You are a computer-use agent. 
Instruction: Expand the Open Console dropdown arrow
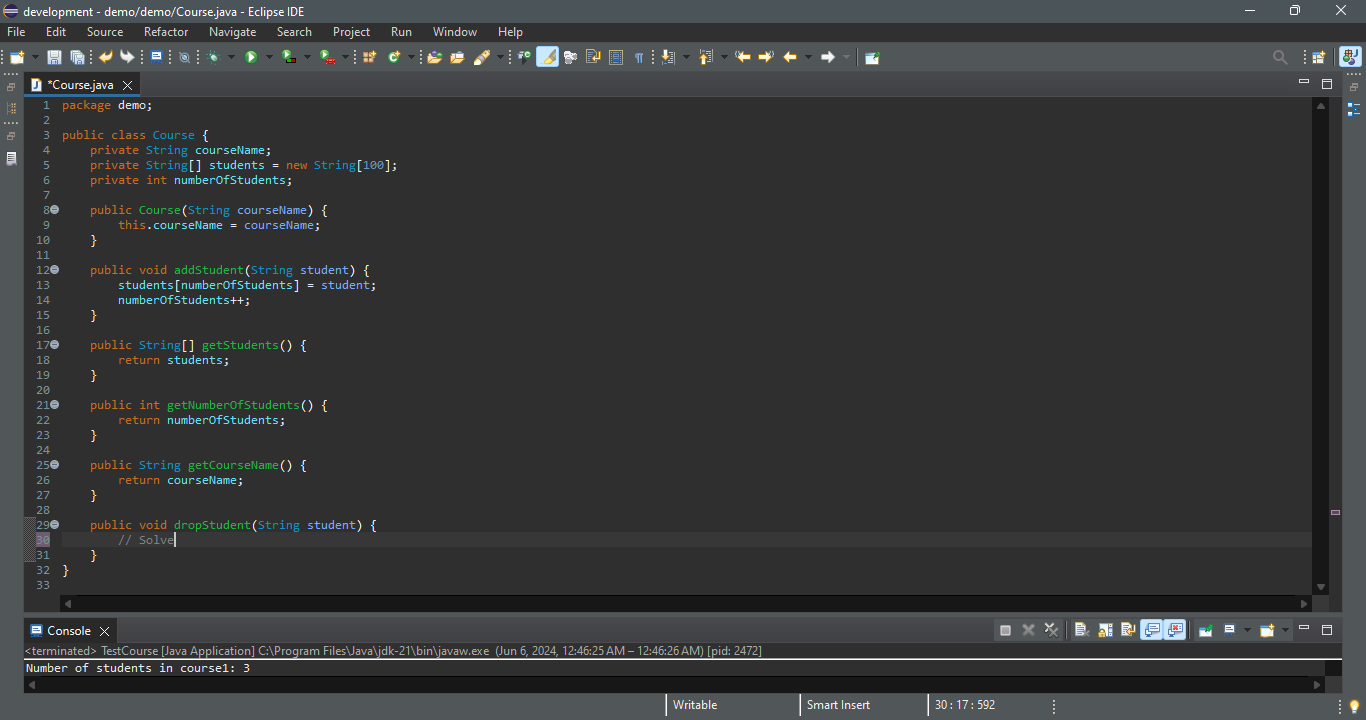point(1285,630)
